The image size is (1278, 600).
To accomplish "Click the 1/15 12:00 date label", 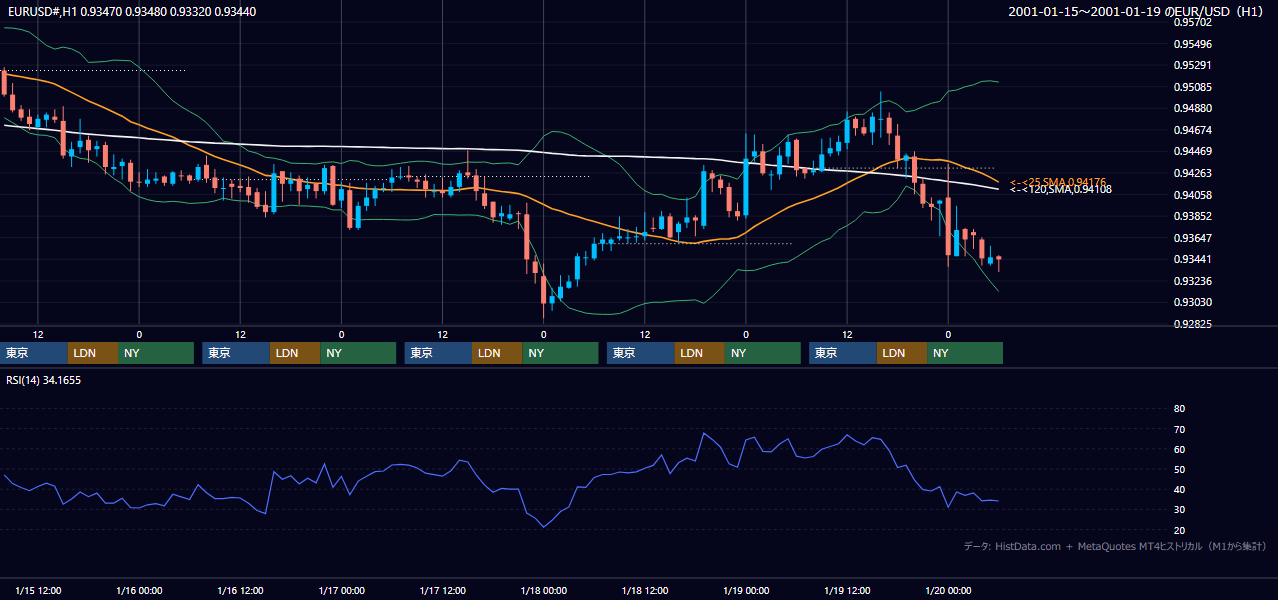I will coord(40,591).
